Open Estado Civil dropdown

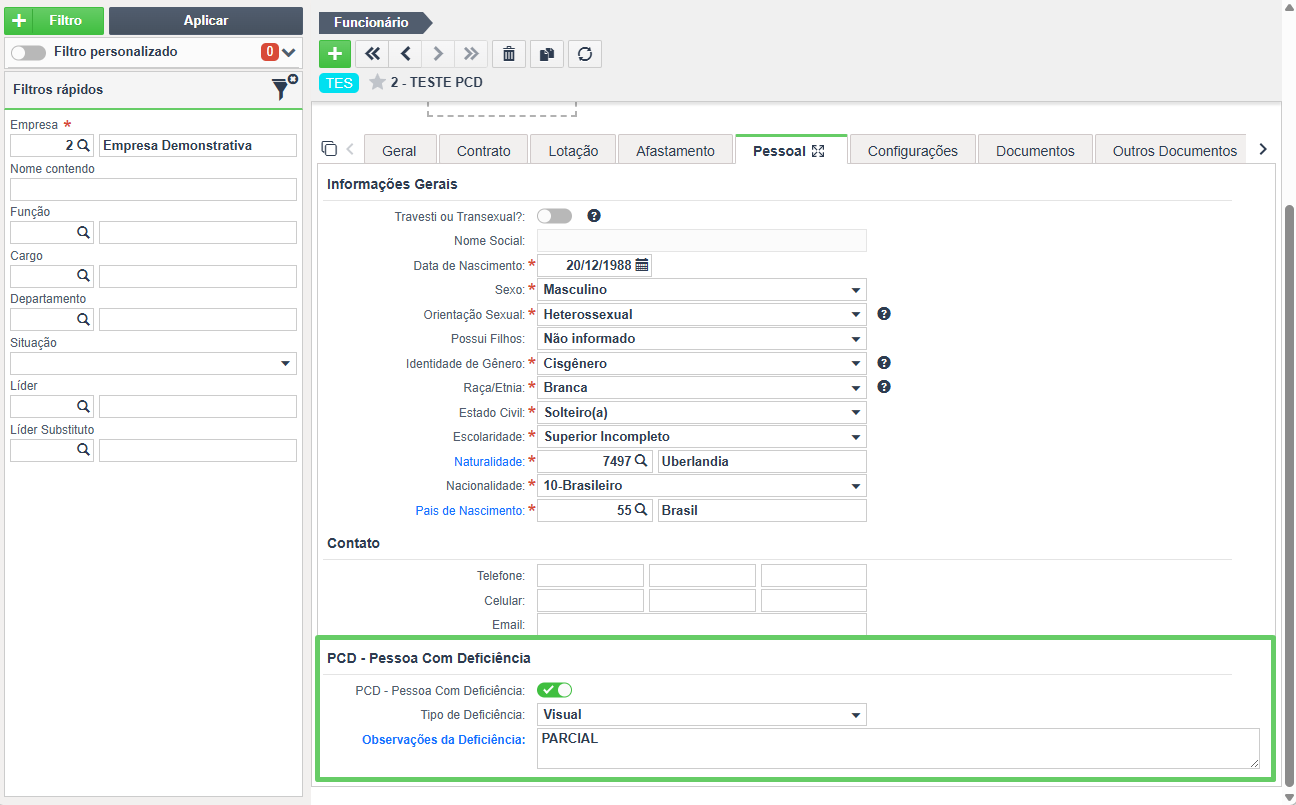pyautogui.click(x=702, y=412)
